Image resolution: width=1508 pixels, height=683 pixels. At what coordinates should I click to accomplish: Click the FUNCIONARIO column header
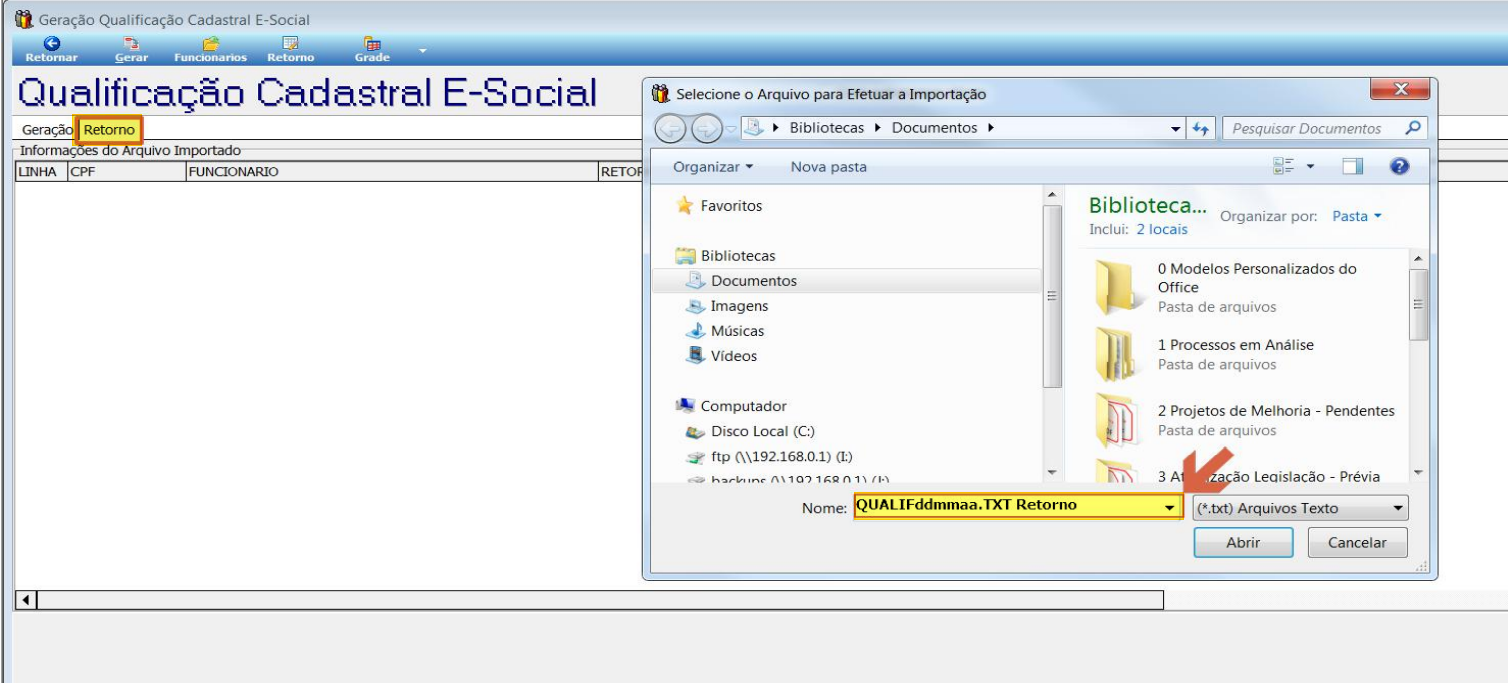[391, 171]
